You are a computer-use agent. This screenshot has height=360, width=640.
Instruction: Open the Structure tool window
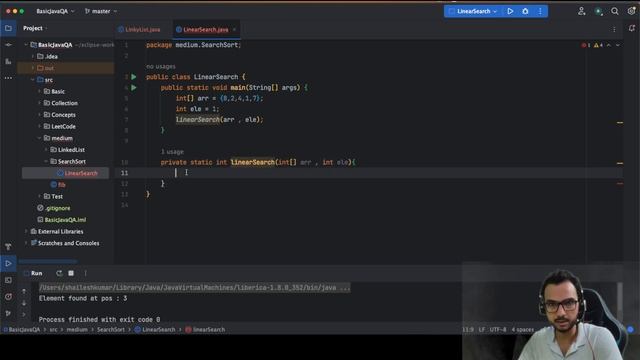coord(8,62)
